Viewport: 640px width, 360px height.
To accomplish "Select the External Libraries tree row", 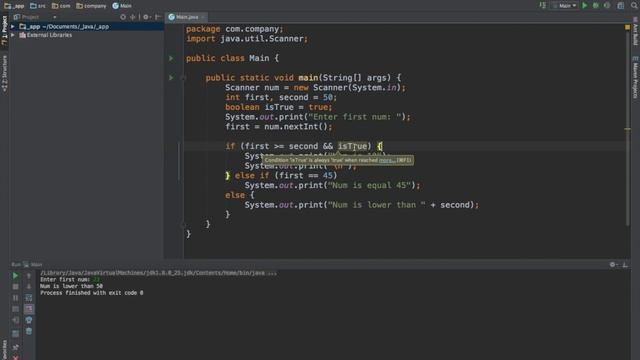I will (x=87, y=35).
